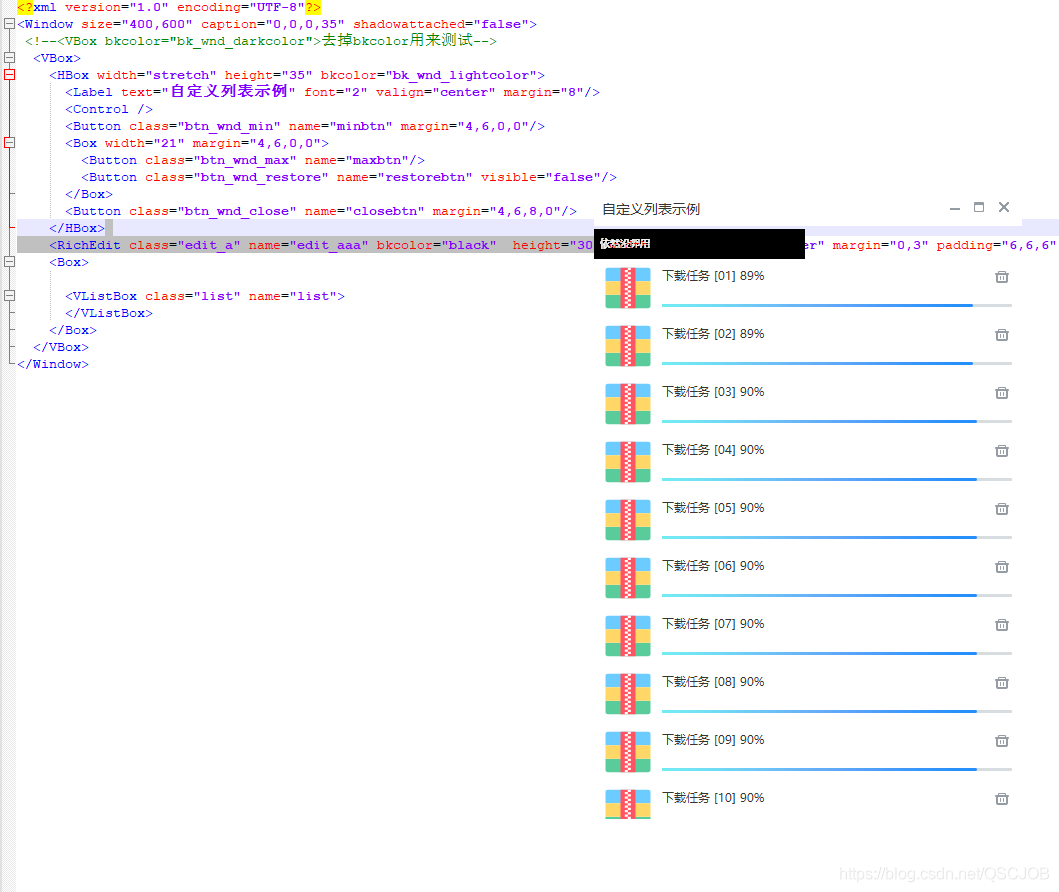Viewport: 1059px width, 892px height.
Task: Collapse the VBox node fold marker
Action: point(9,57)
